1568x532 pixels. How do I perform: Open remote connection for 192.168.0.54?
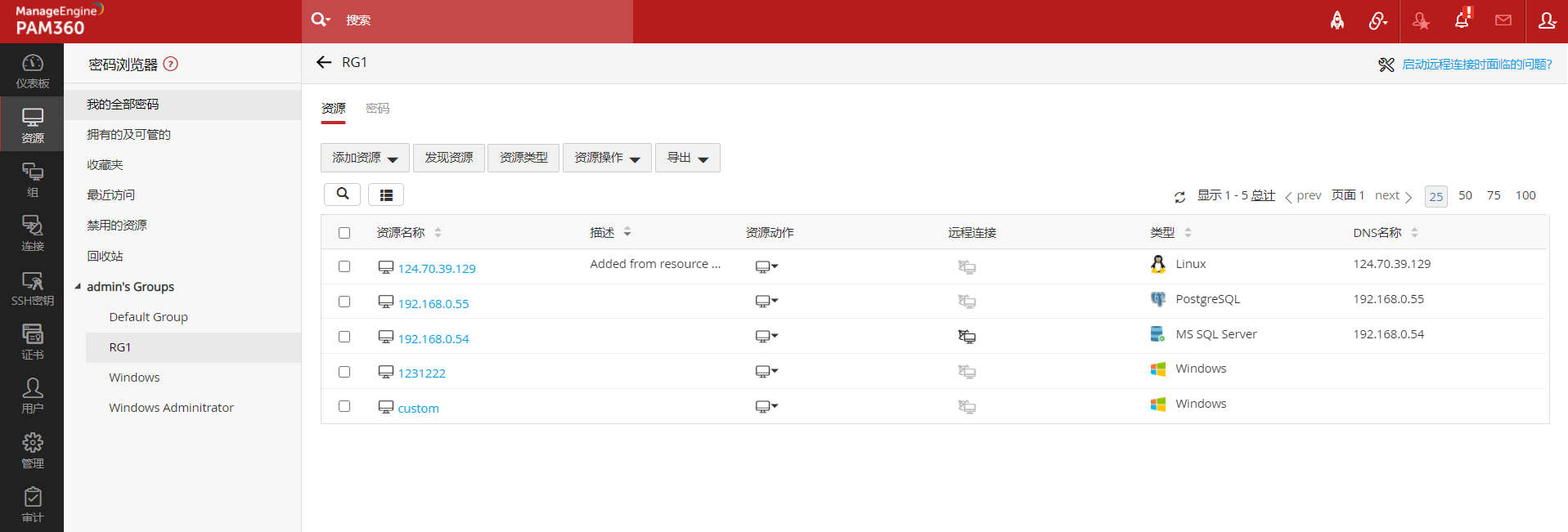[967, 336]
